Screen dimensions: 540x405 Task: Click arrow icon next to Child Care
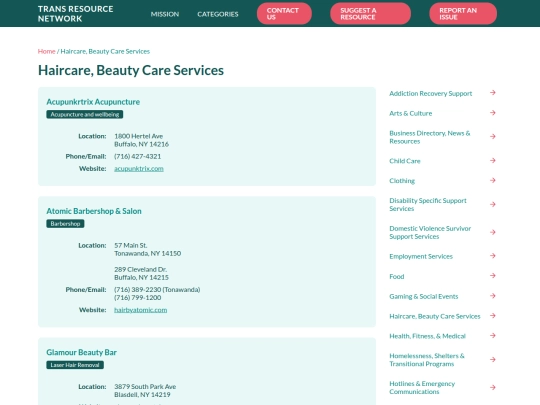click(493, 160)
